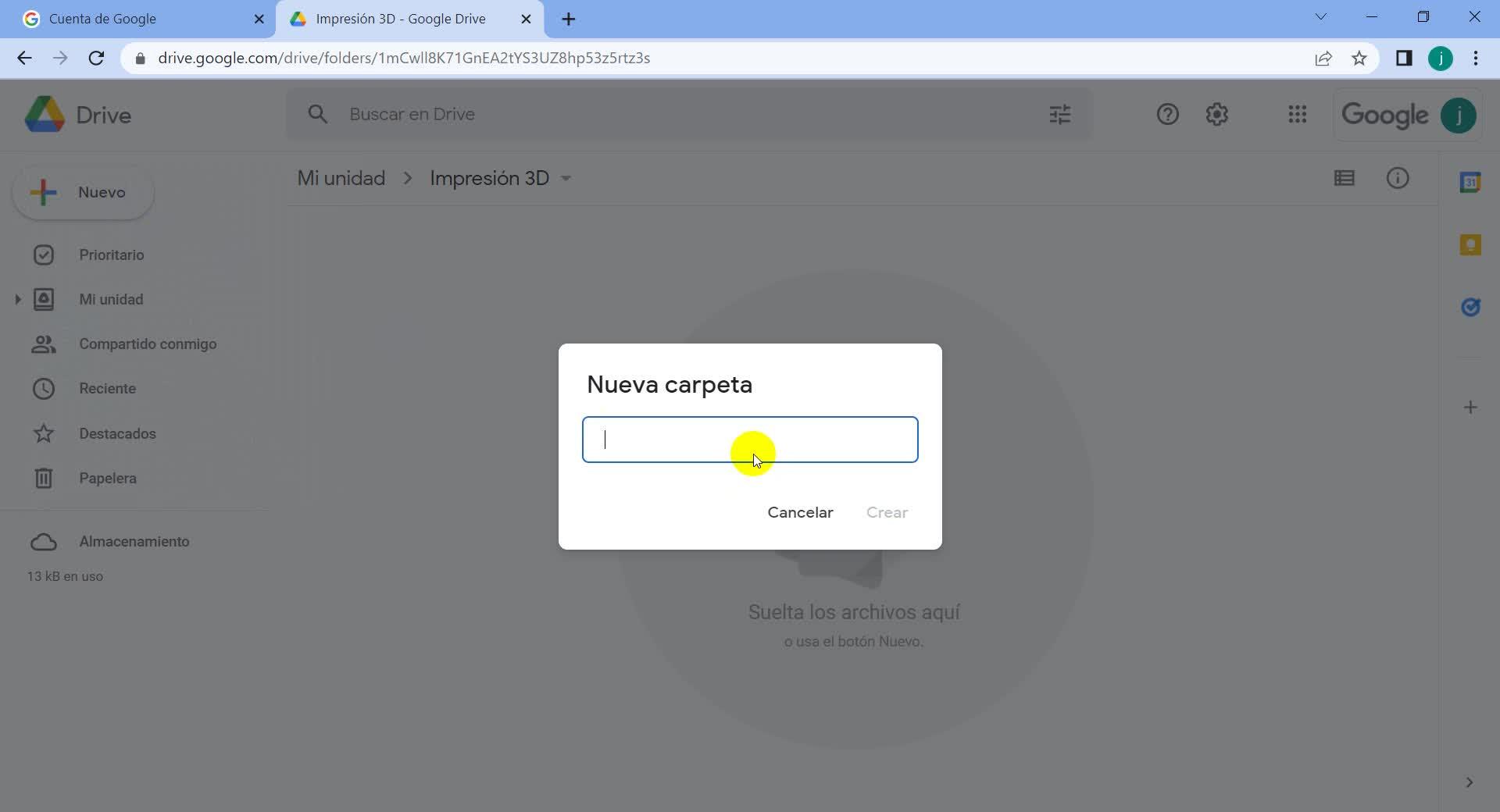Go to Mi unidad breadcrumb
Viewport: 1500px width, 812px height.
click(341, 178)
